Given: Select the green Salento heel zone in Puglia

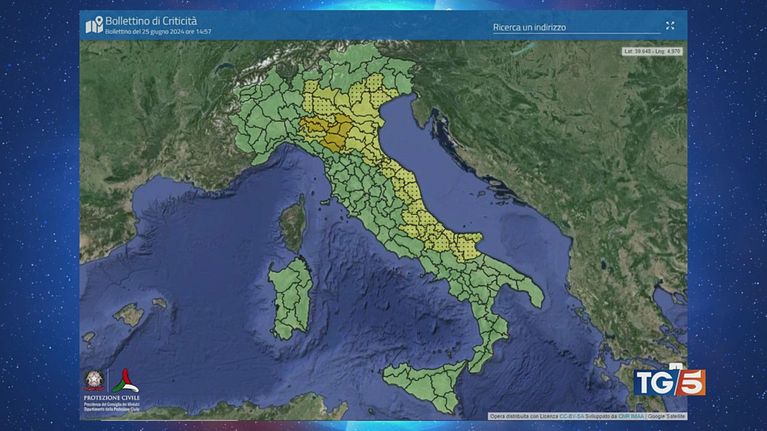Looking at the screenshot, I should (x=528, y=292).
